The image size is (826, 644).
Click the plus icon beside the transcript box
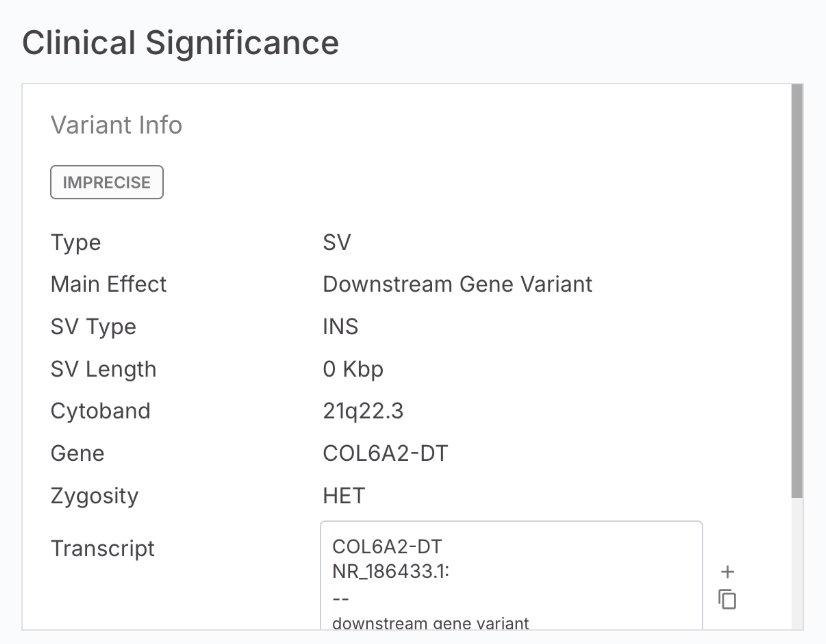pos(728,572)
